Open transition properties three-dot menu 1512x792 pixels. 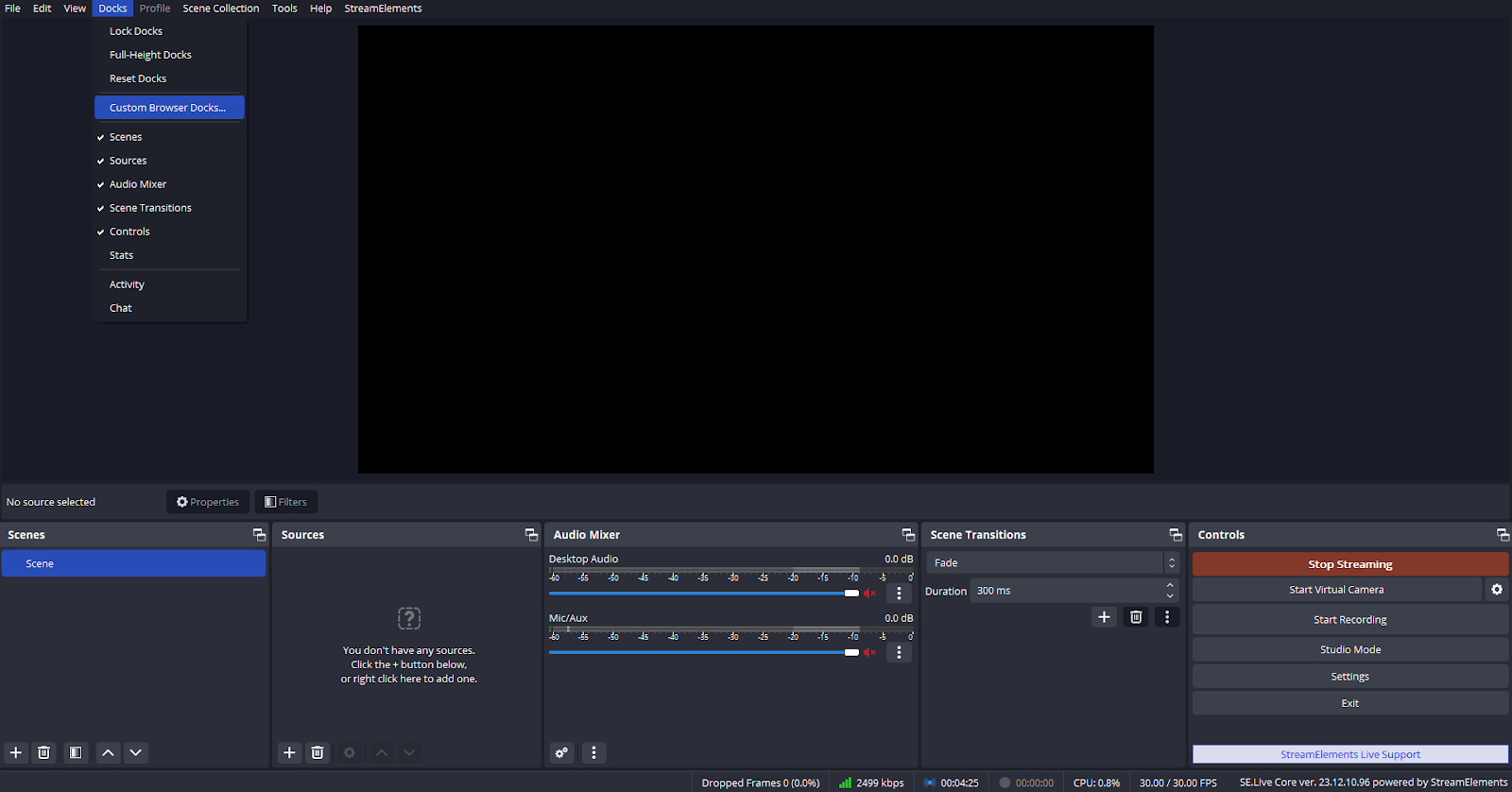1167,617
